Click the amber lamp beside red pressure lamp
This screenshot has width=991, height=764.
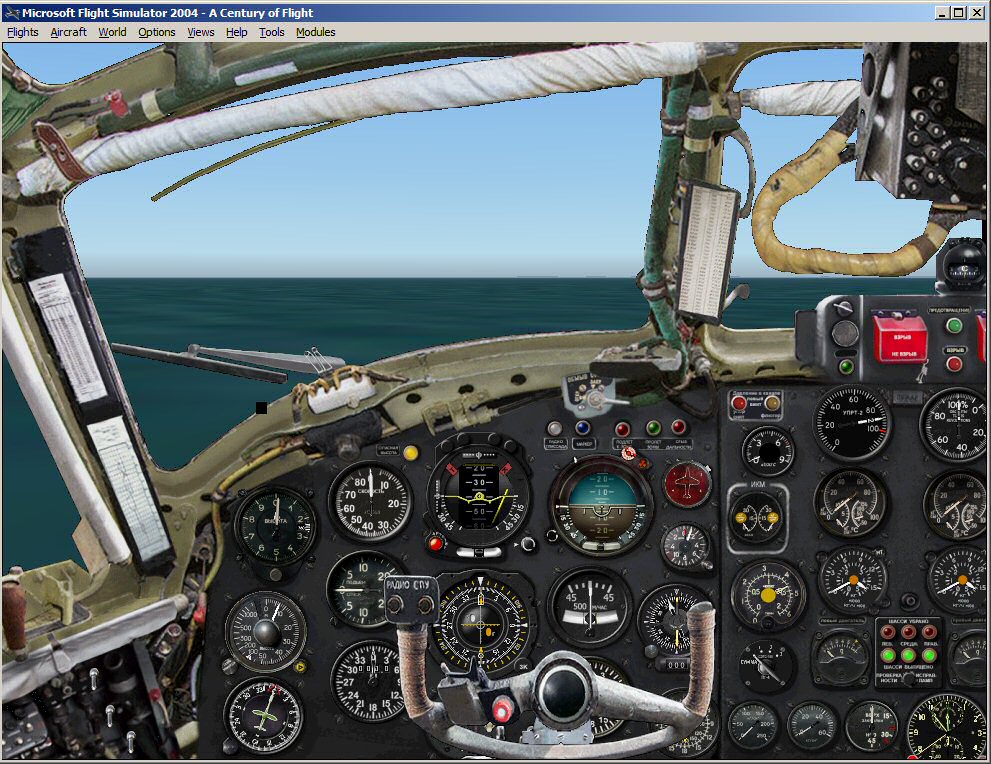pyautogui.click(x=772, y=403)
